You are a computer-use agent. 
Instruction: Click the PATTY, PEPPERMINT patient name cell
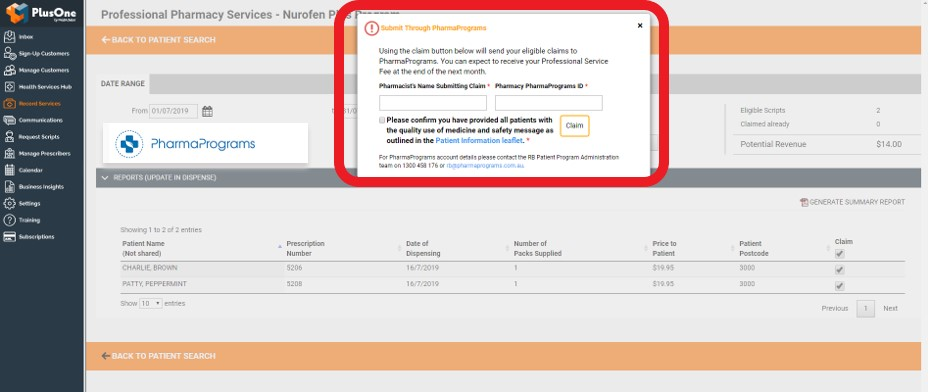point(154,284)
